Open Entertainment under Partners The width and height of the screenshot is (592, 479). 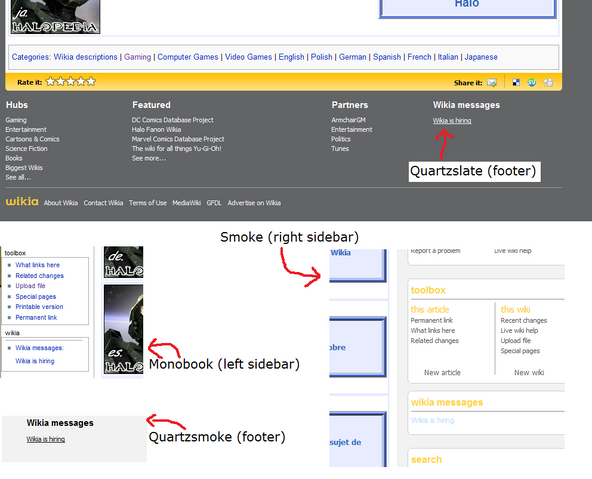point(352,129)
